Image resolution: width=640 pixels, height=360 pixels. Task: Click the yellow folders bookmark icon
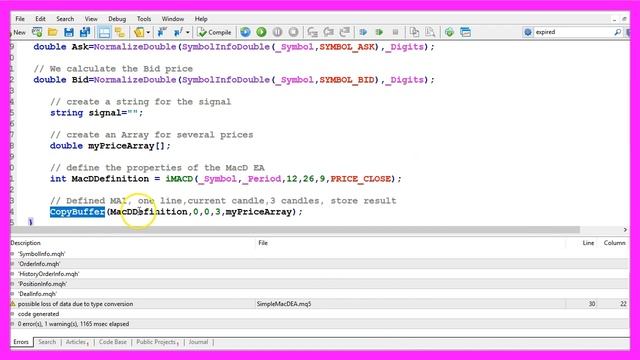pyautogui.click(x=139, y=32)
